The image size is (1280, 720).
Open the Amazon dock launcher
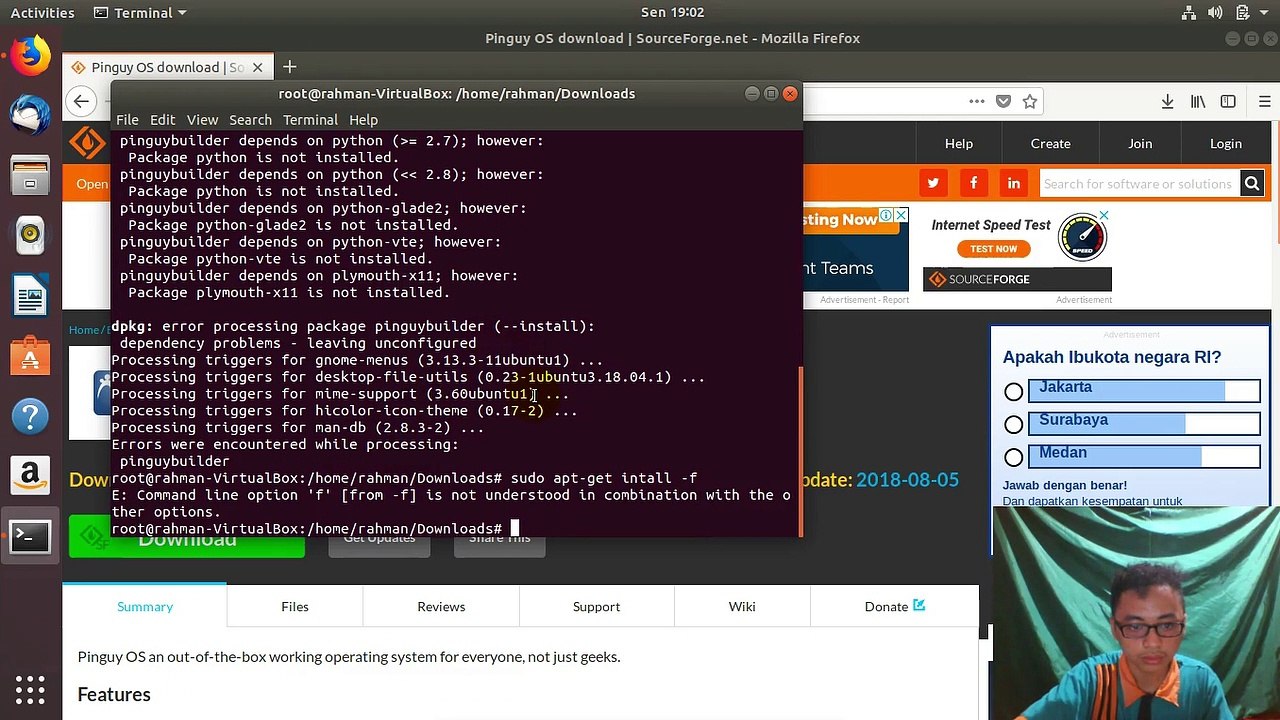(x=30, y=476)
